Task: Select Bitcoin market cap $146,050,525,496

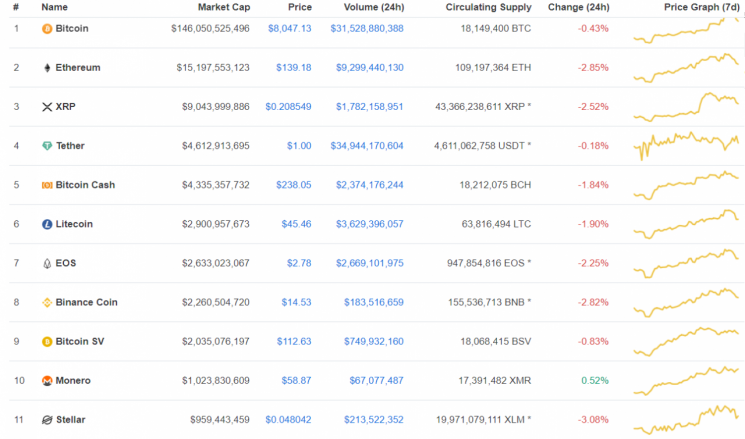Action: (210, 29)
